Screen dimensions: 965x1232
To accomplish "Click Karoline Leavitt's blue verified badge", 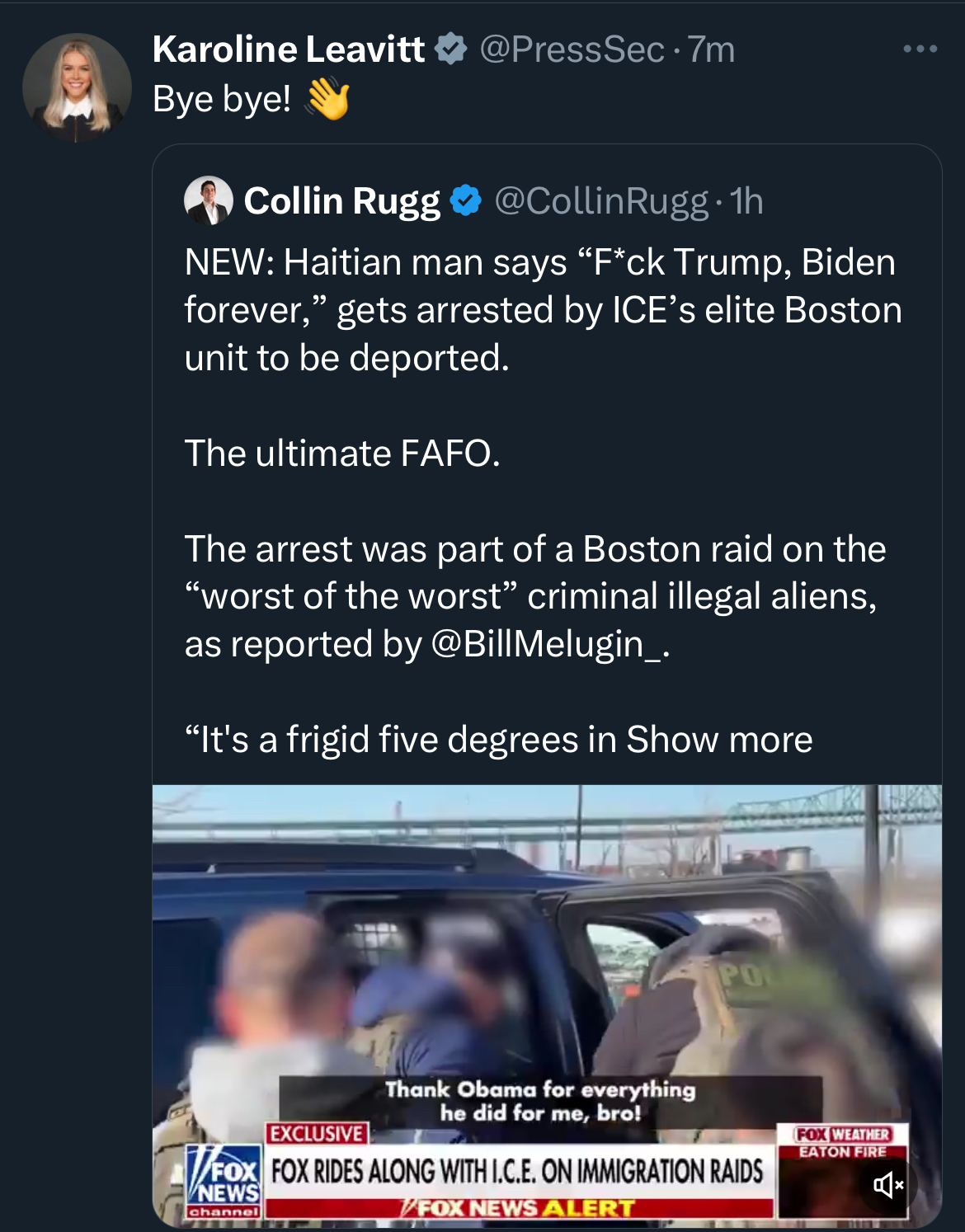I will click(x=451, y=49).
